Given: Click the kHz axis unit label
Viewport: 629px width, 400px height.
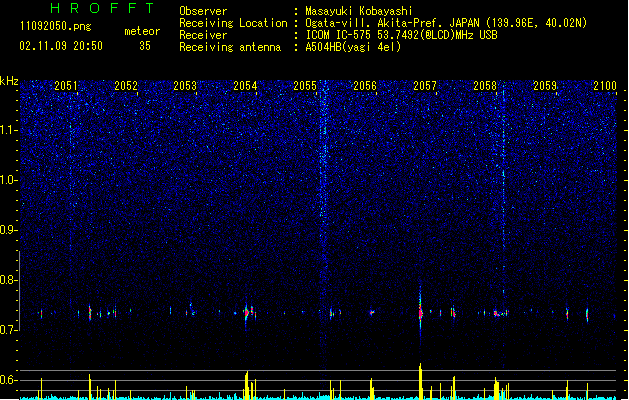Looking at the screenshot, I should 9,81.
